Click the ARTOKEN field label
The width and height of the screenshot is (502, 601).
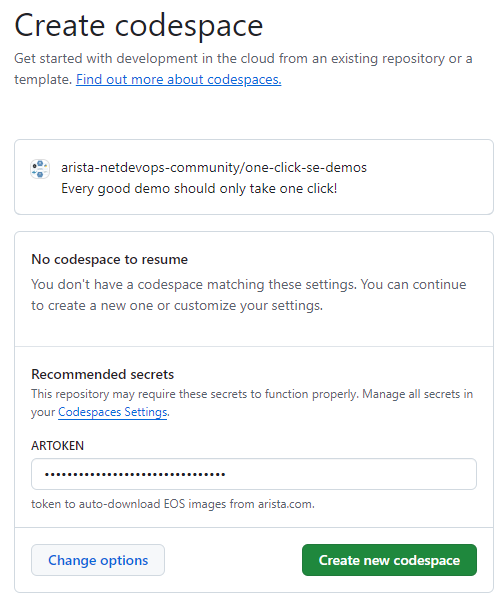(57, 445)
